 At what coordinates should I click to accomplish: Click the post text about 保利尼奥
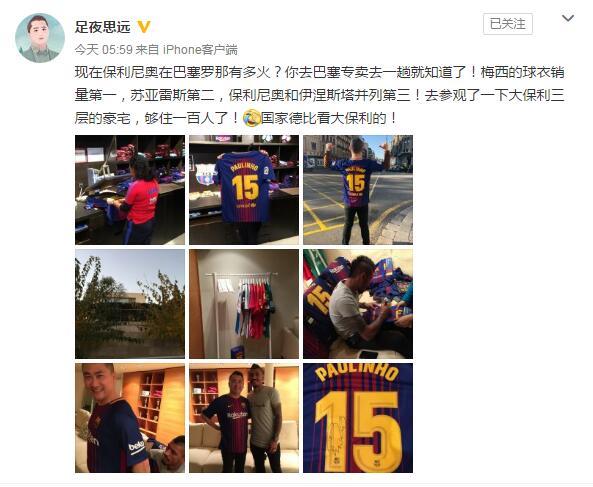[320, 95]
